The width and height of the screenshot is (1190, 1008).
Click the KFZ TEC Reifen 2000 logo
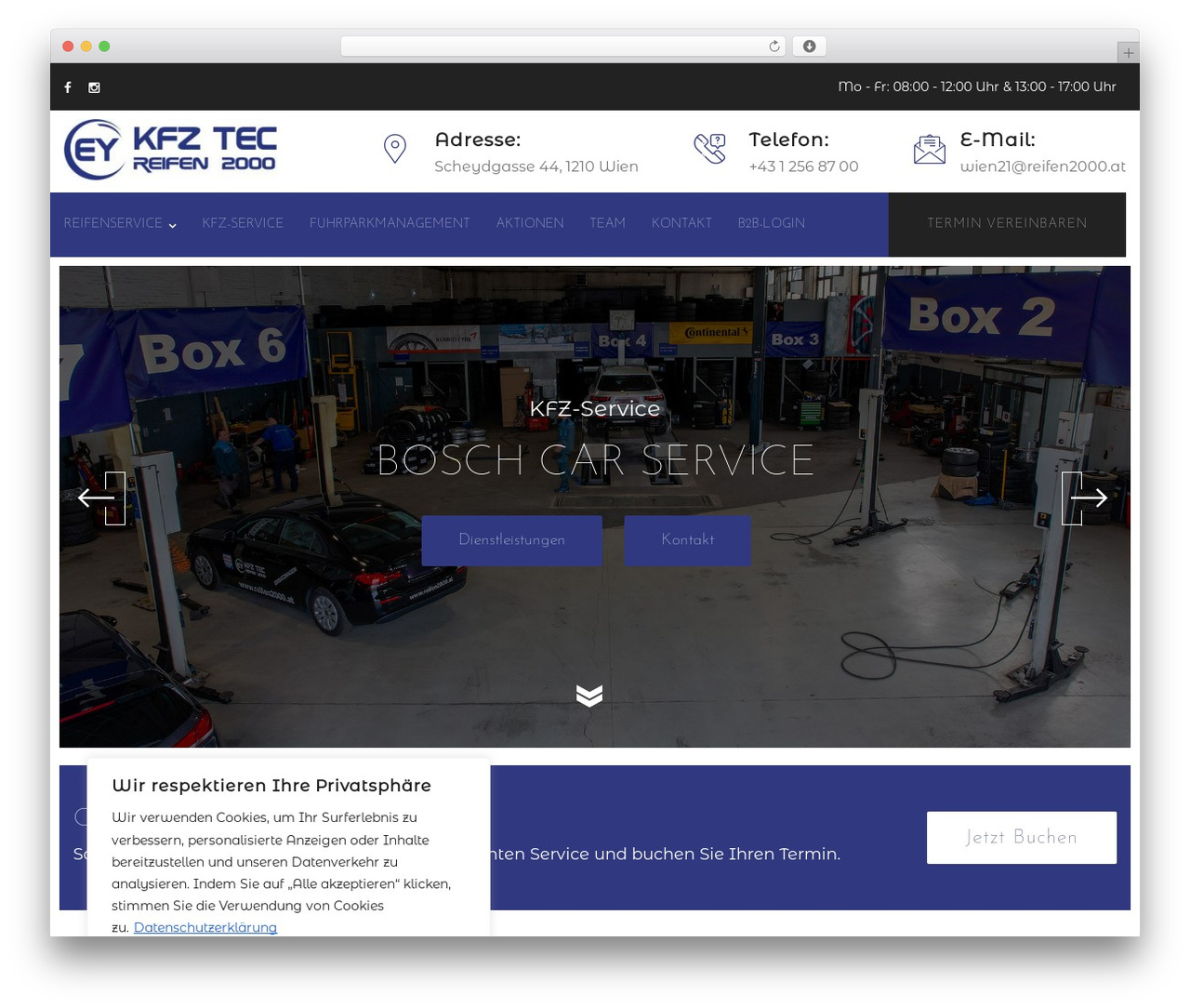tap(170, 150)
